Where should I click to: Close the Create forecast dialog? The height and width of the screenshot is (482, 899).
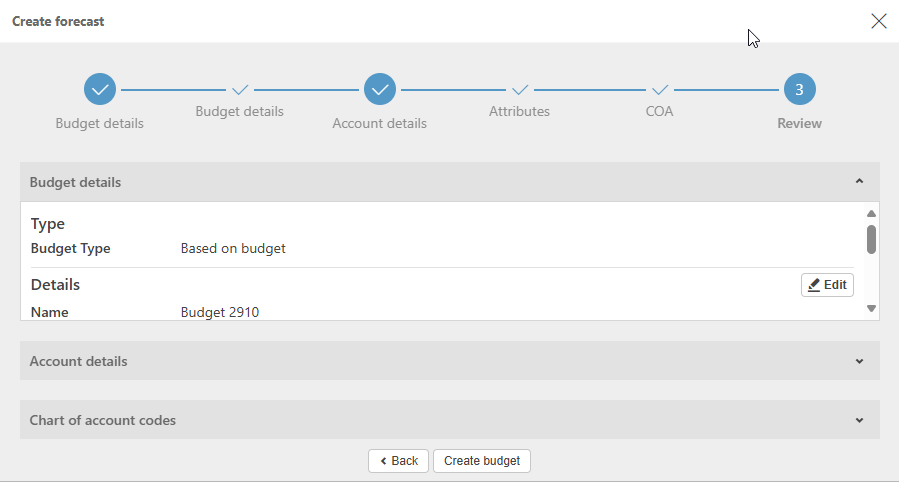[879, 21]
